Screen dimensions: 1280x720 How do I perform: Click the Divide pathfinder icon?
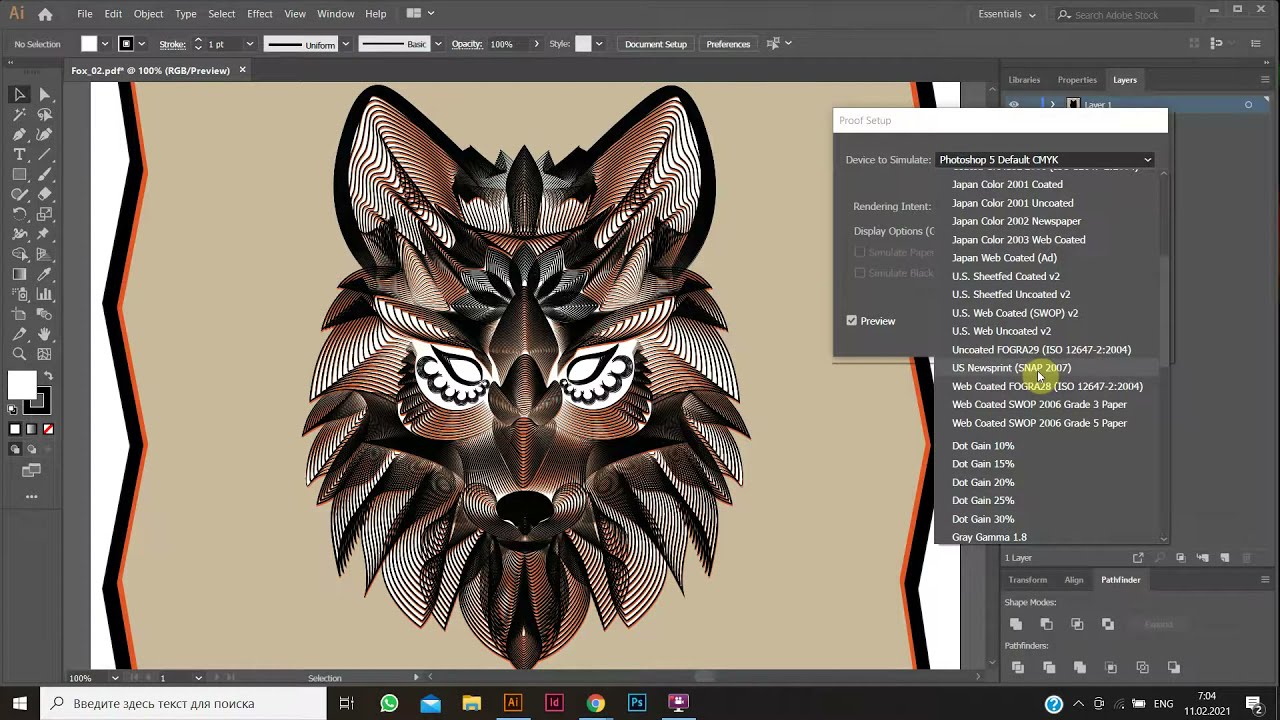(1018, 667)
